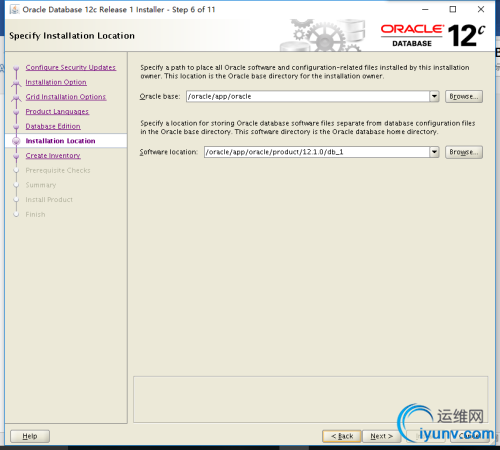Image resolution: width=500 pixels, height=450 pixels.
Task: Select the Installation Location step
Action: (60, 141)
